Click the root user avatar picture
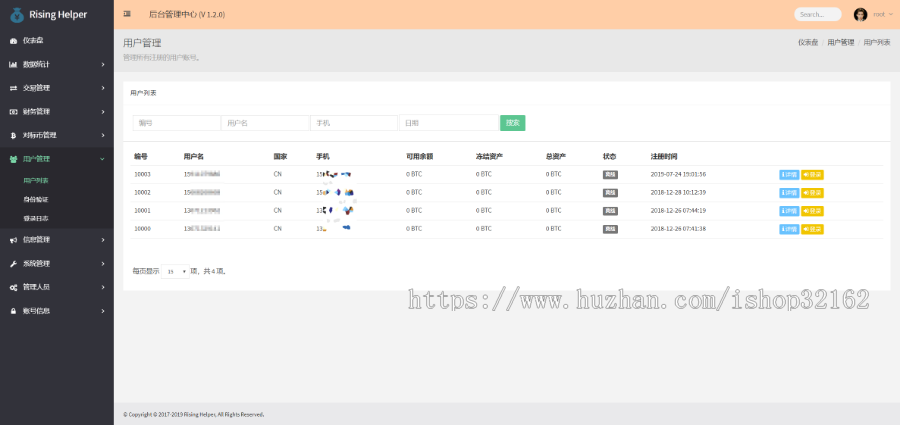The width and height of the screenshot is (900, 425). [860, 14]
